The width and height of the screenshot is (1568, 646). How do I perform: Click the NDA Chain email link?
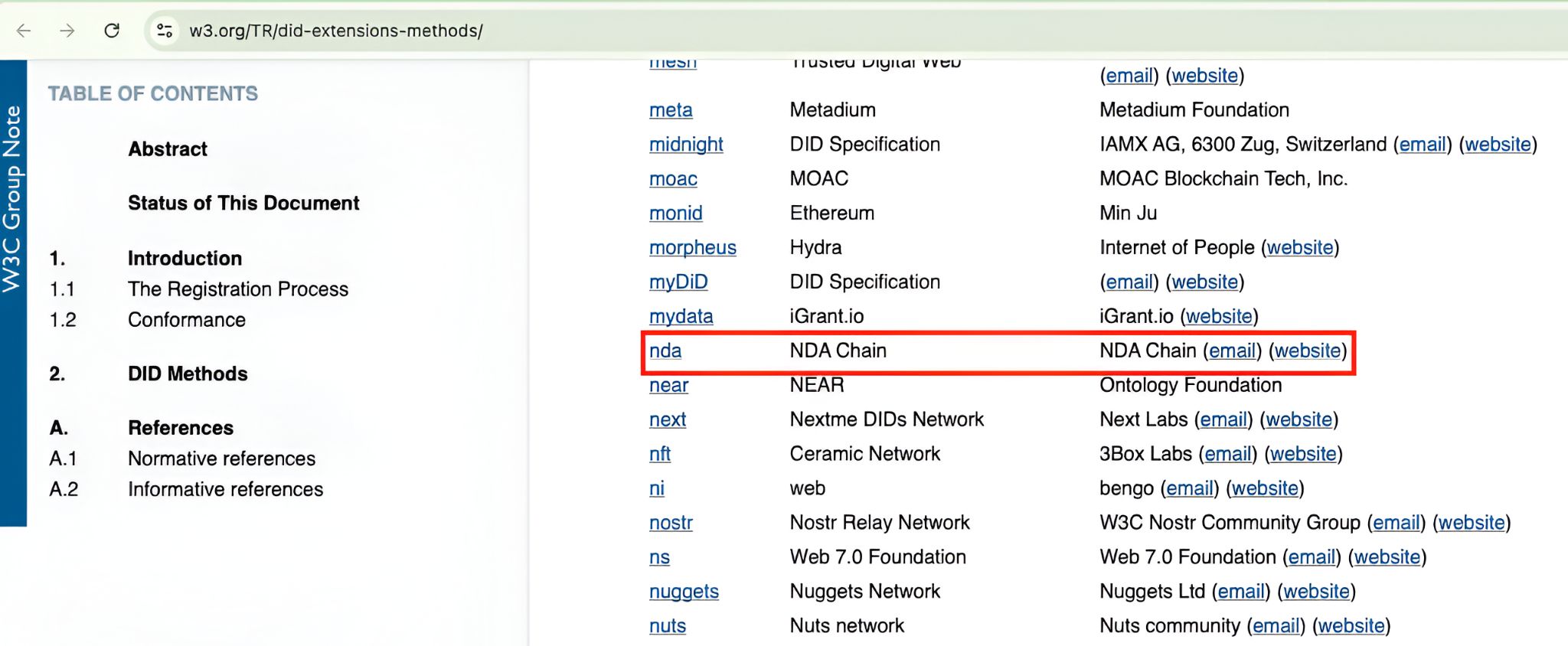point(1232,351)
